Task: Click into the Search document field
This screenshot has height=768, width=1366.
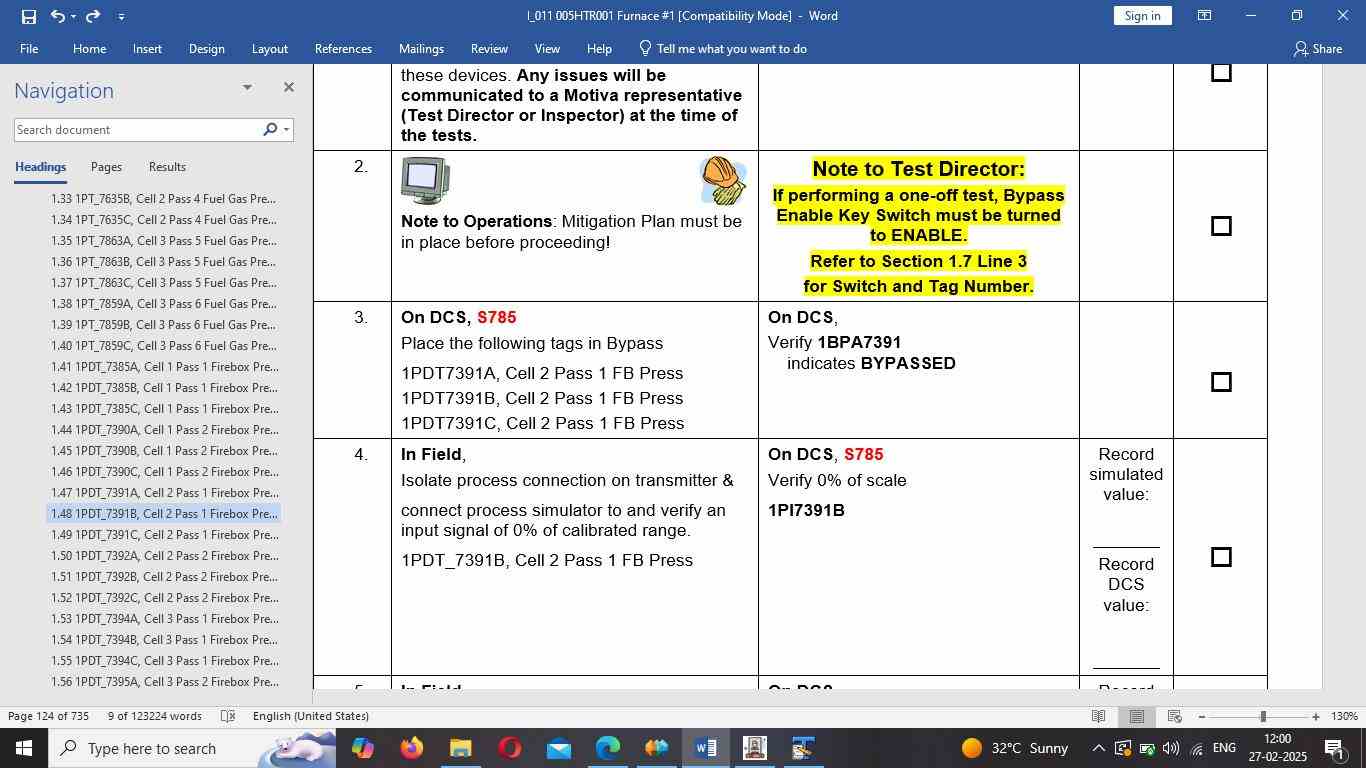Action: (x=137, y=130)
